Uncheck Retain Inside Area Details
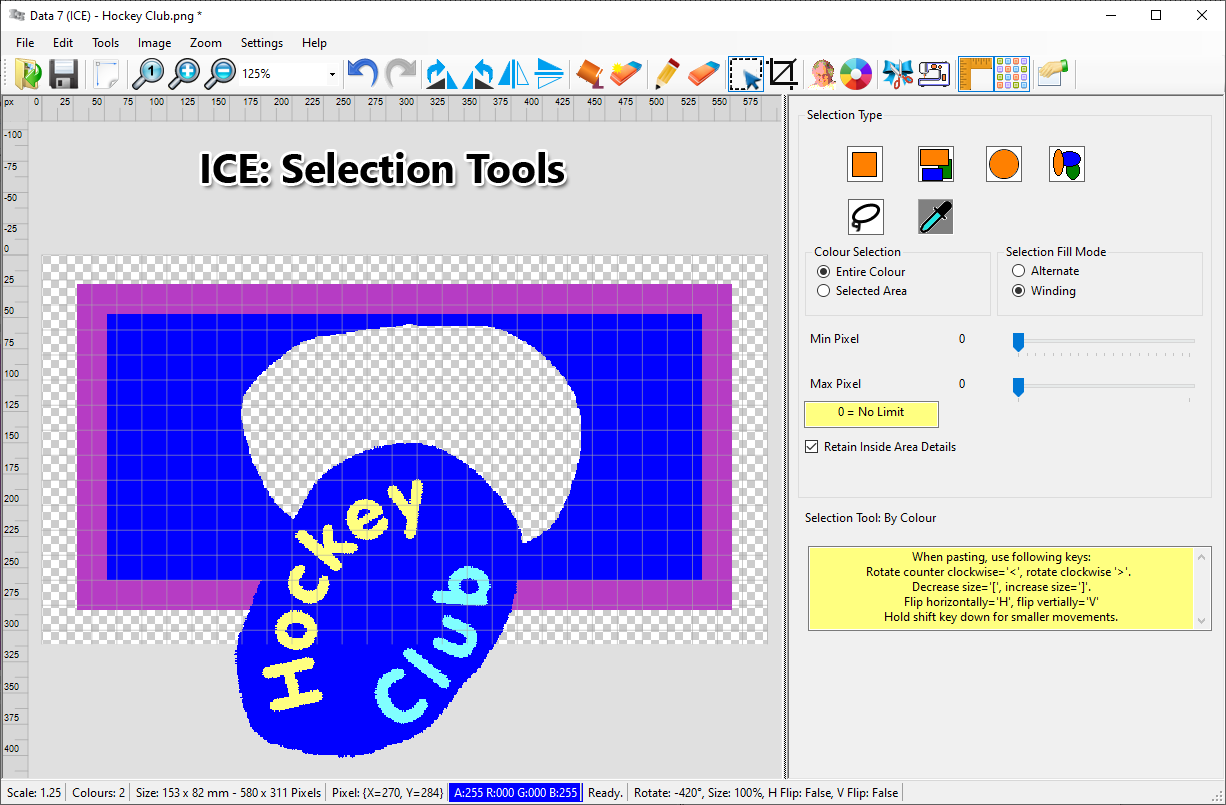 [812, 447]
